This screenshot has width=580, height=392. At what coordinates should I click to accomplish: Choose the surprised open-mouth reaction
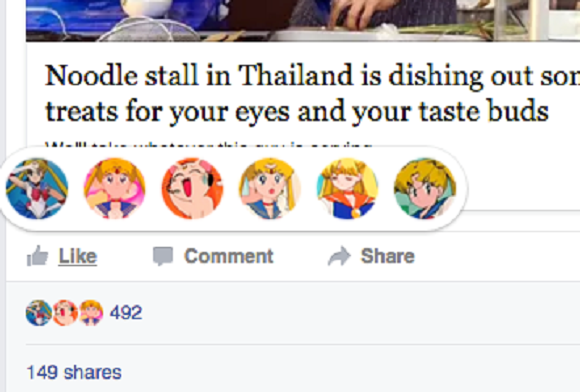(x=270, y=189)
